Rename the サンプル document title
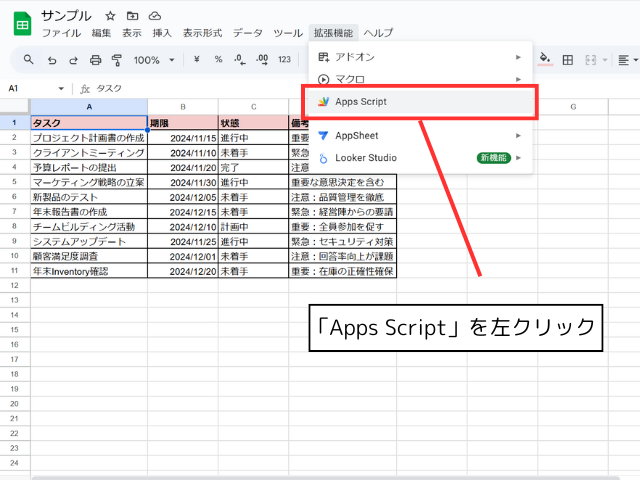 click(67, 16)
